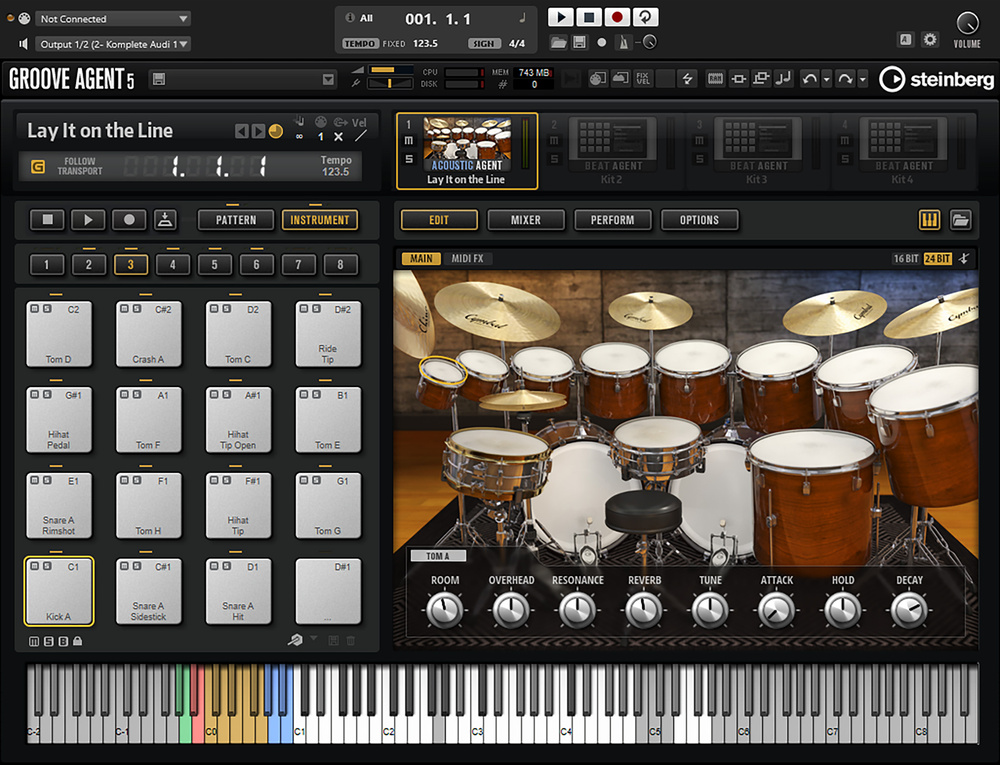Open the preset name dropdown arrow
Screen dimensions: 1000x765
(x=328, y=80)
